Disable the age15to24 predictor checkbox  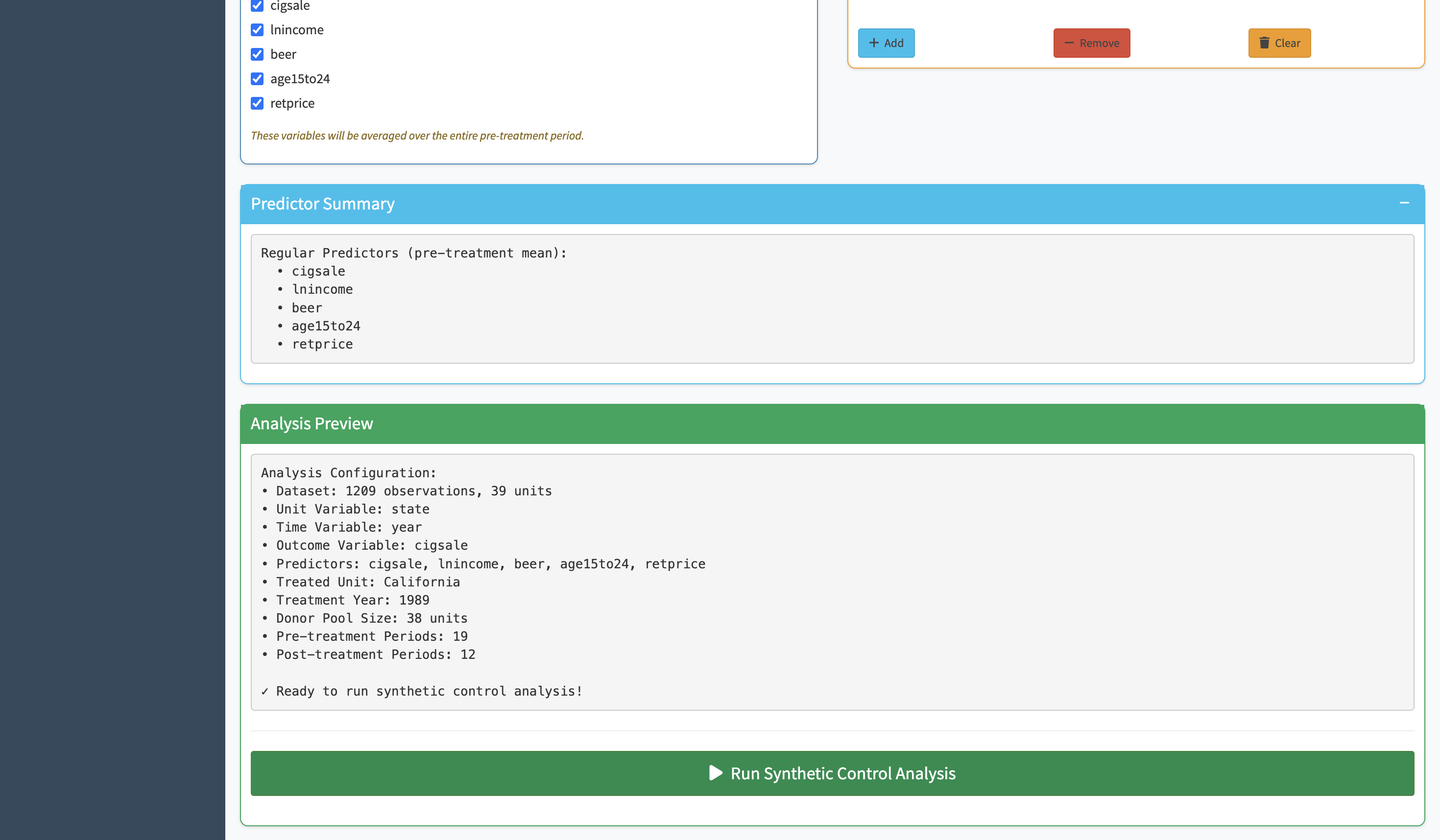point(257,79)
